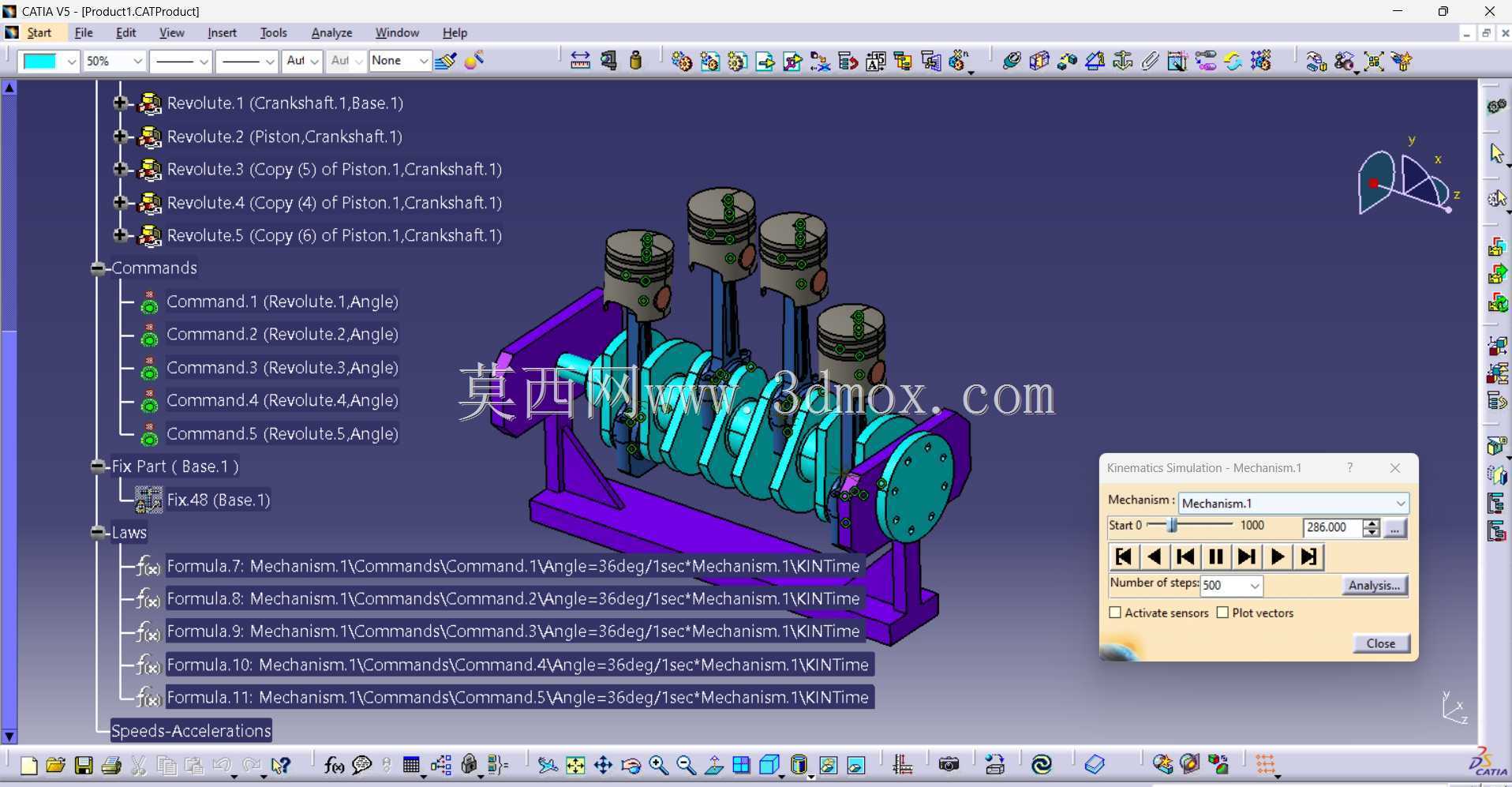Jump the simulation to end

[x=1308, y=557]
